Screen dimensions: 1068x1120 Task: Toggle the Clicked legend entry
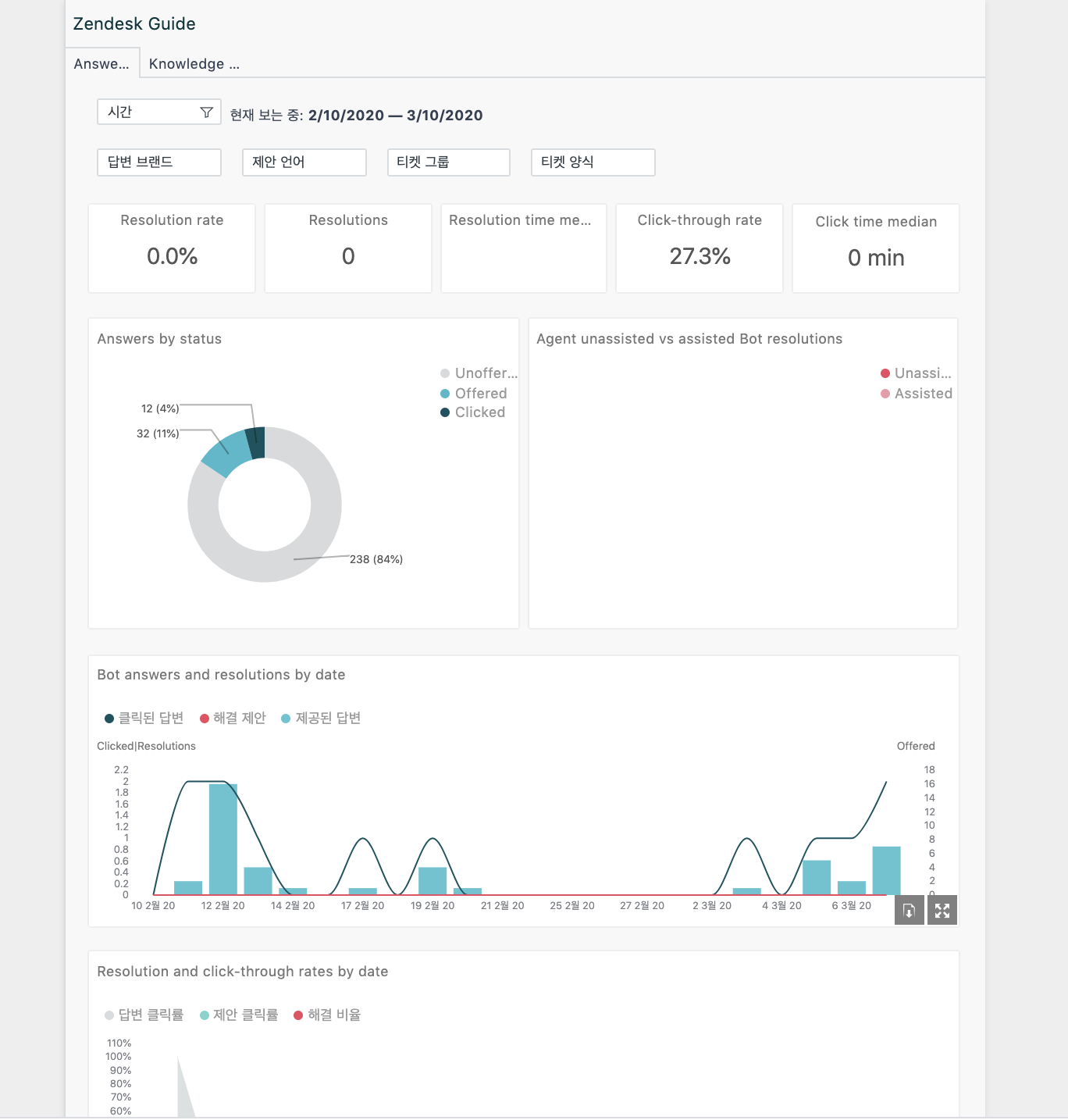point(473,412)
